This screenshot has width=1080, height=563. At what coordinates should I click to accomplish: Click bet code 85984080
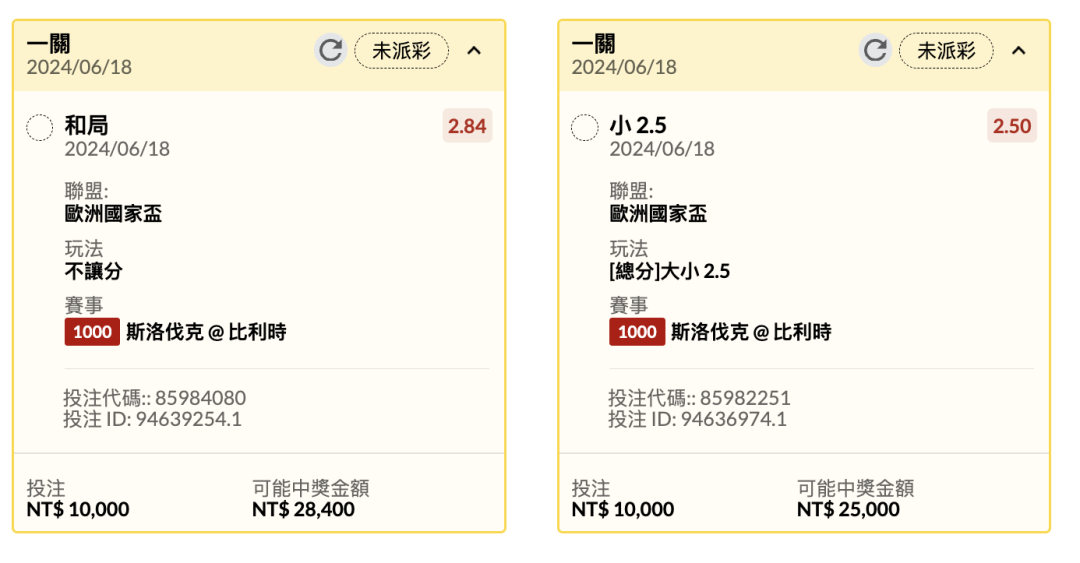tap(200, 398)
